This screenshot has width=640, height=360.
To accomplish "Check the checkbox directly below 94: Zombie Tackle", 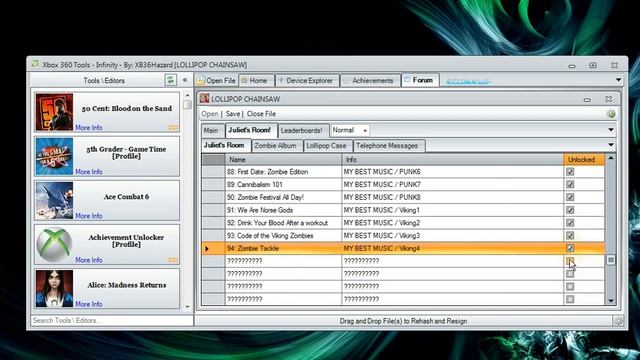I will tap(570, 261).
